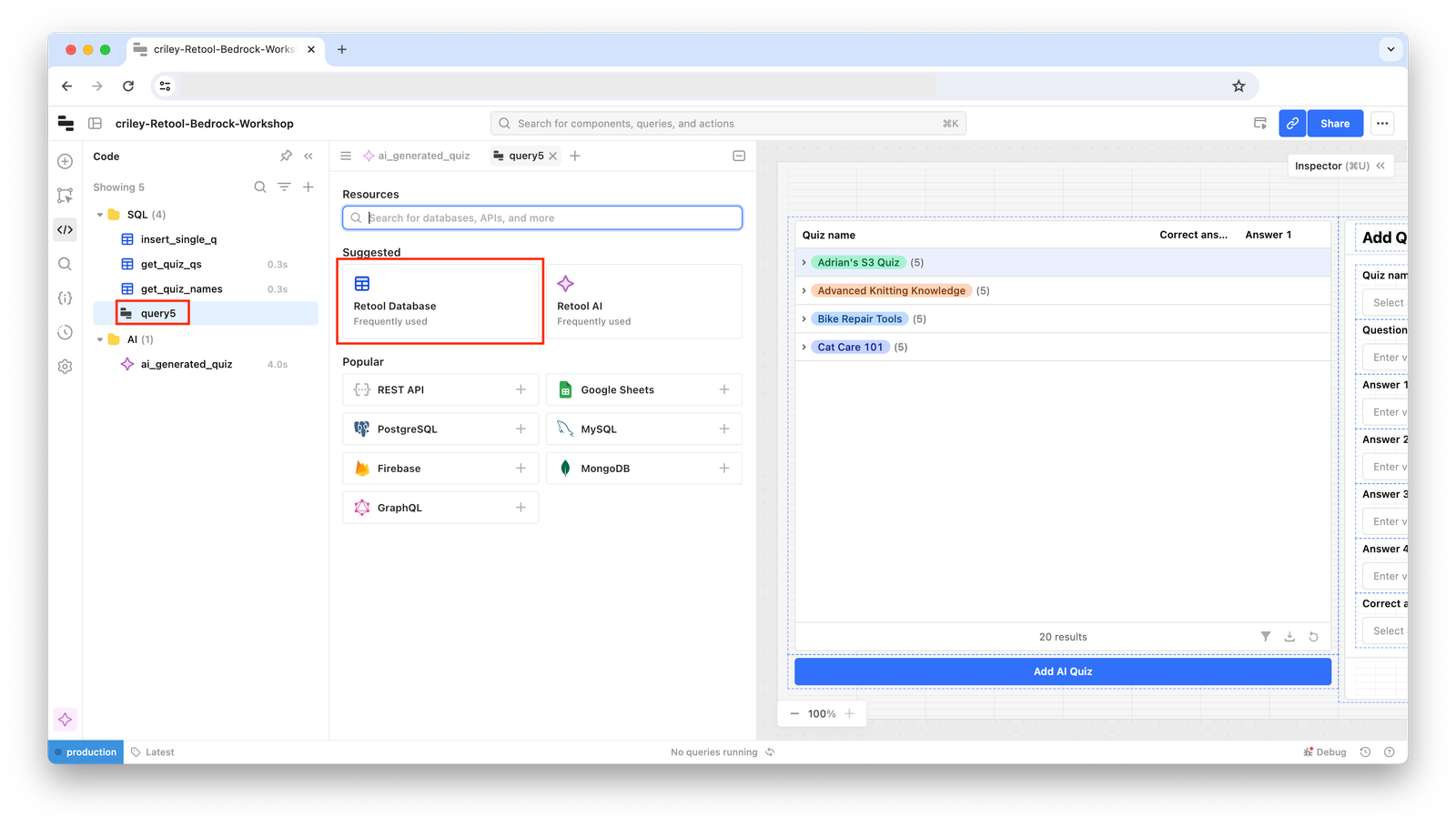Viewport: 1456px width, 827px height.
Task: Expand the Adrian's S3 Quiz group
Action: tap(804, 263)
